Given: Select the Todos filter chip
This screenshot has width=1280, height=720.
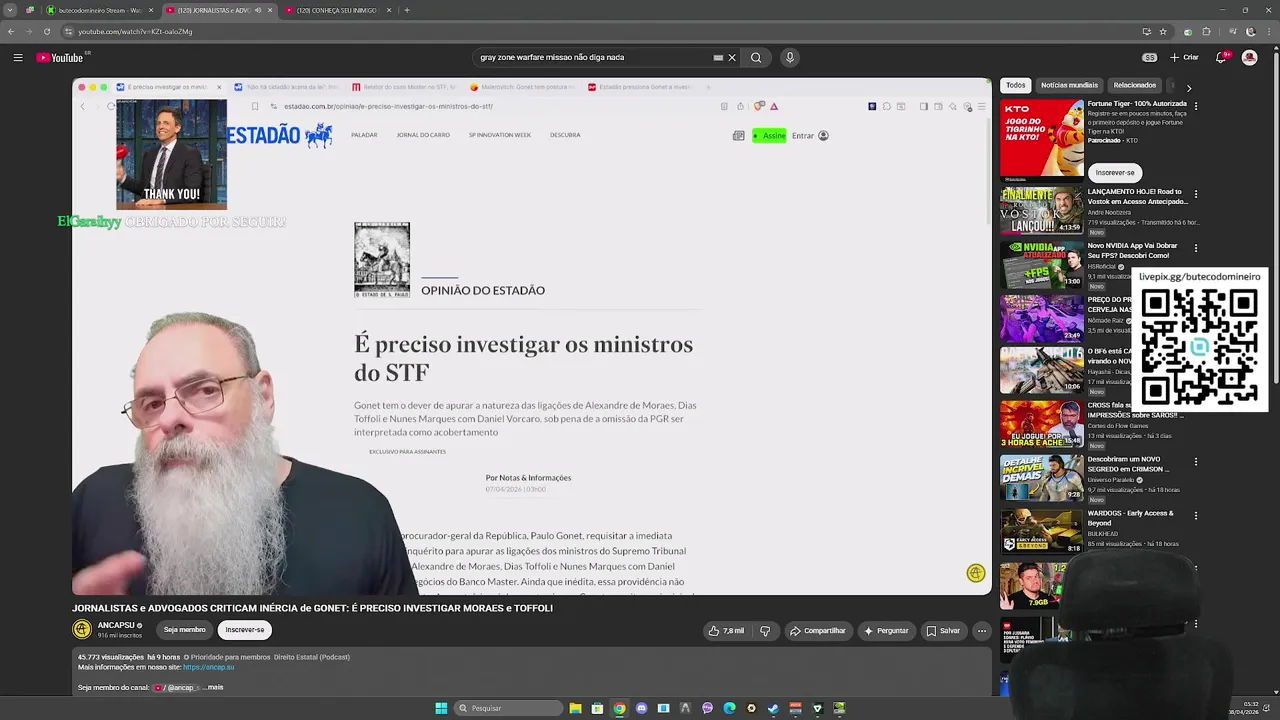Looking at the screenshot, I should tap(1016, 86).
